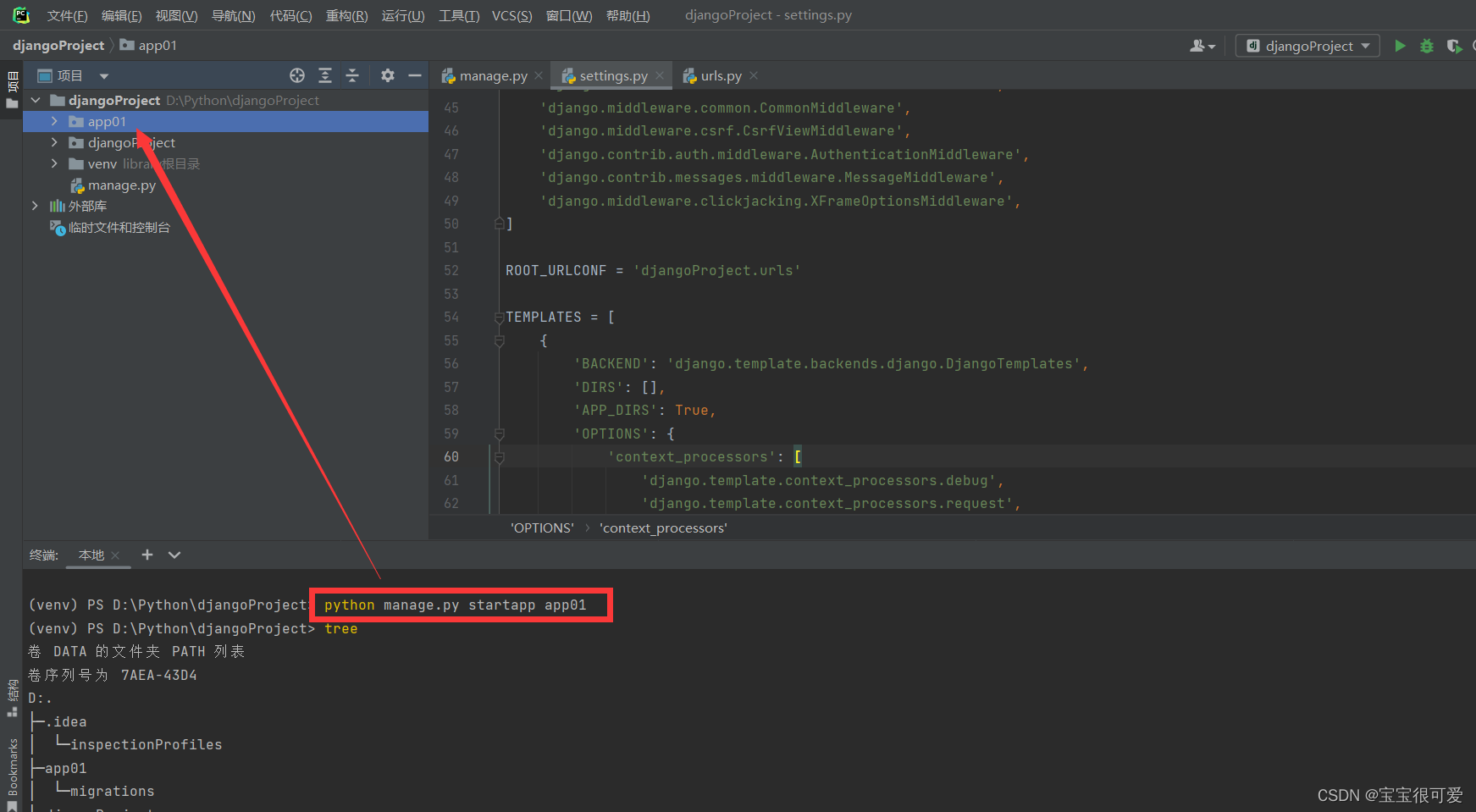Click ROOT_URLCONF in the code editor
Image resolution: width=1476 pixels, height=812 pixels.
click(x=556, y=271)
